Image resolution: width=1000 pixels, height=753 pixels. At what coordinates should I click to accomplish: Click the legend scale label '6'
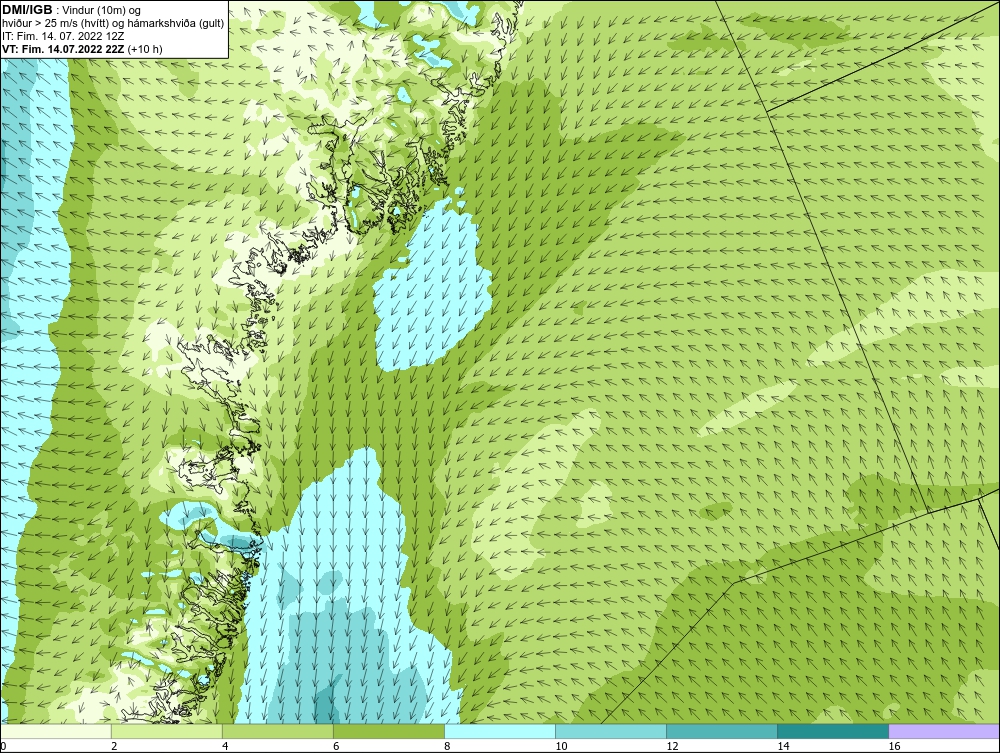336,746
